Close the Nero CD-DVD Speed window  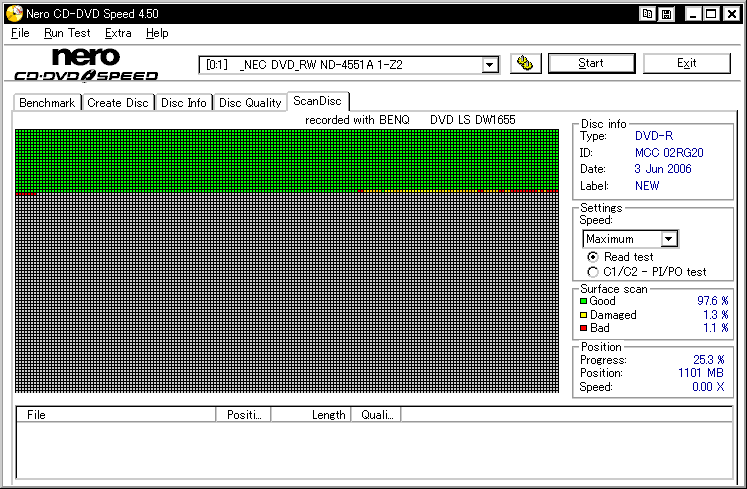(x=731, y=14)
